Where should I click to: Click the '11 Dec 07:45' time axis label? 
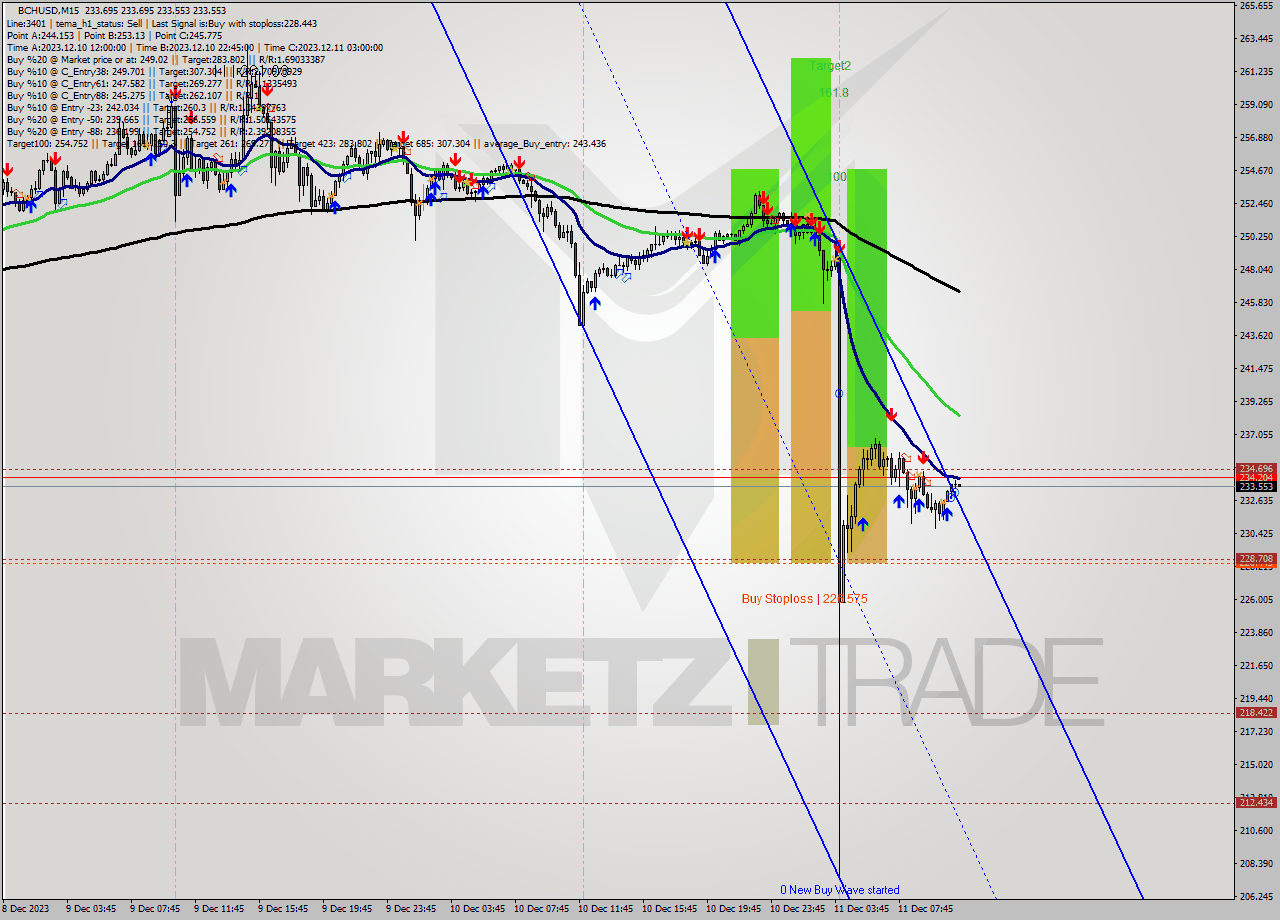[925, 909]
